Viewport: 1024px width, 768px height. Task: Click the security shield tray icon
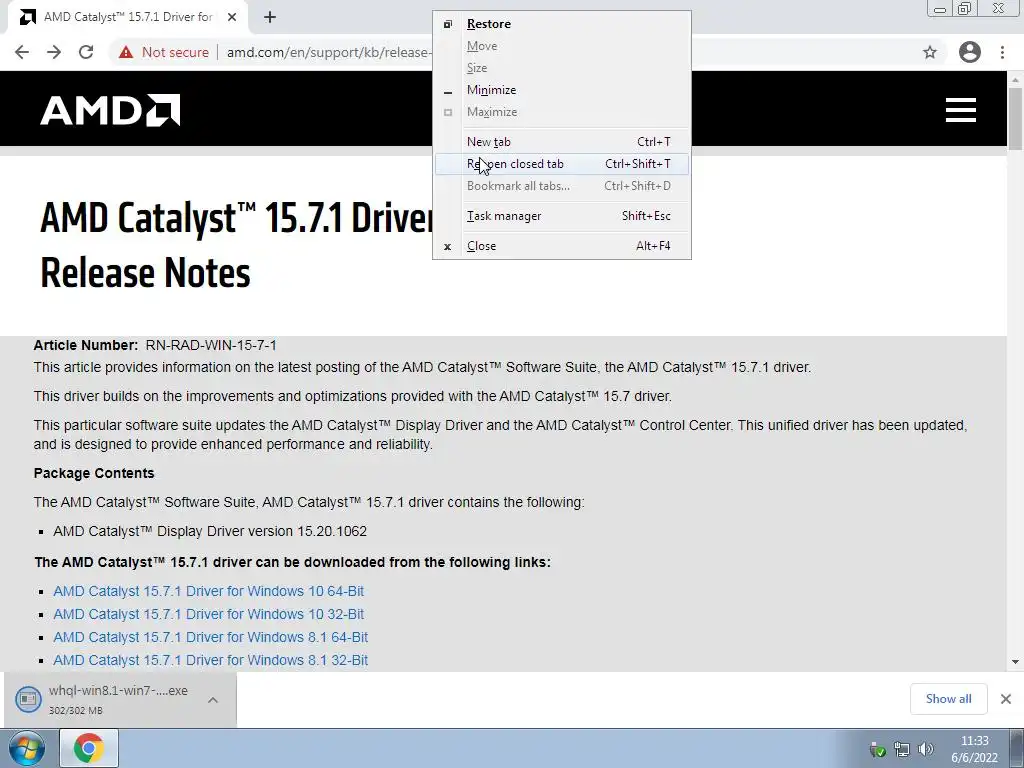click(x=878, y=749)
